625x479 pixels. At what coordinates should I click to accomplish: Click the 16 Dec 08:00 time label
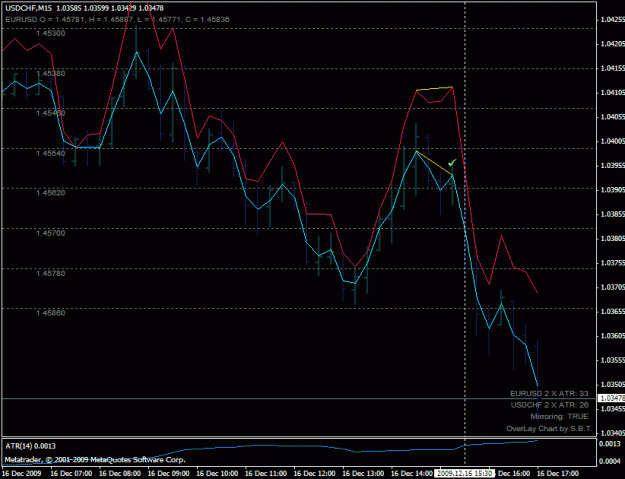[120, 473]
